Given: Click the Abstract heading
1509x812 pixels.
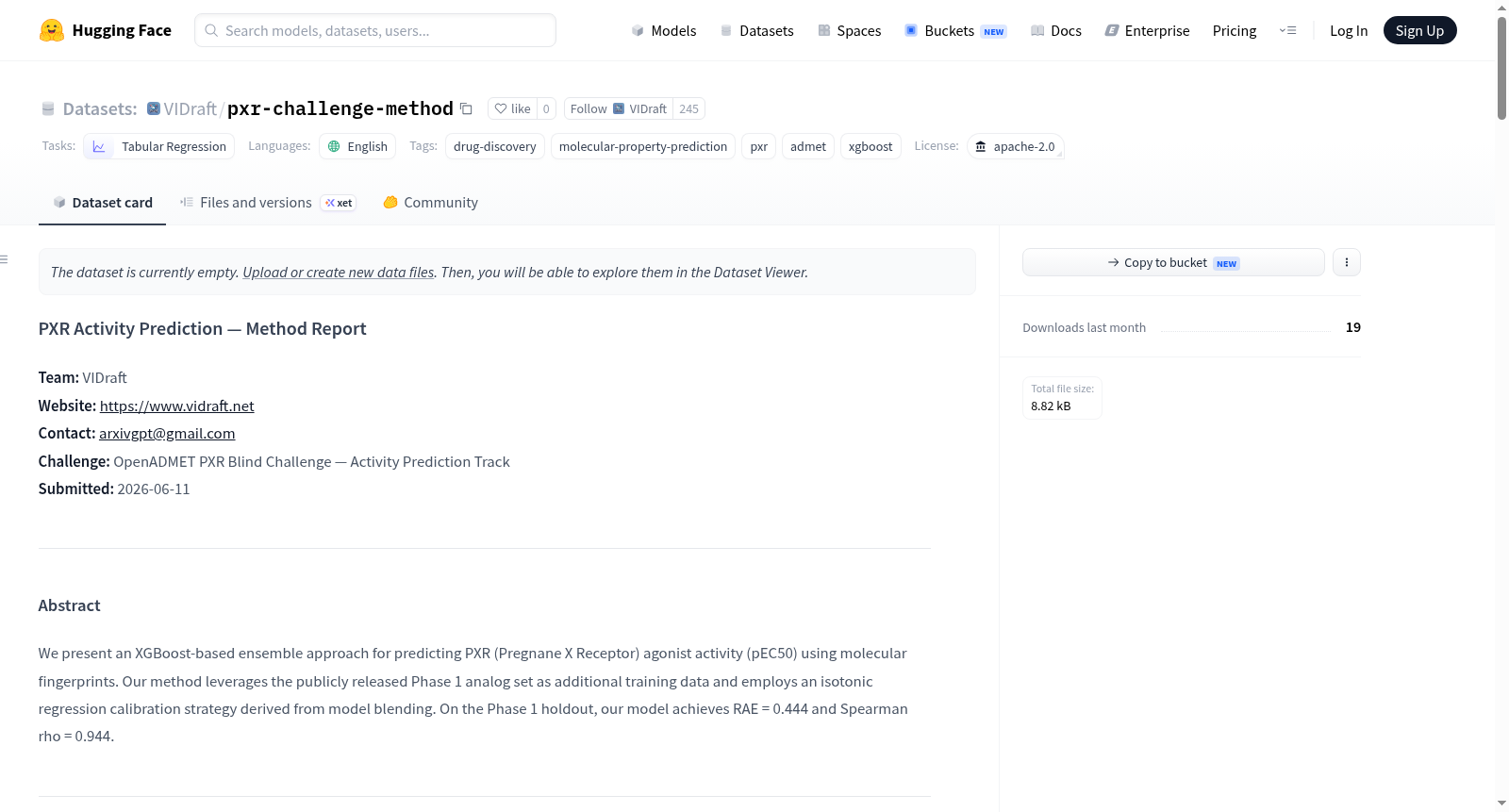Looking at the screenshot, I should [x=69, y=605].
